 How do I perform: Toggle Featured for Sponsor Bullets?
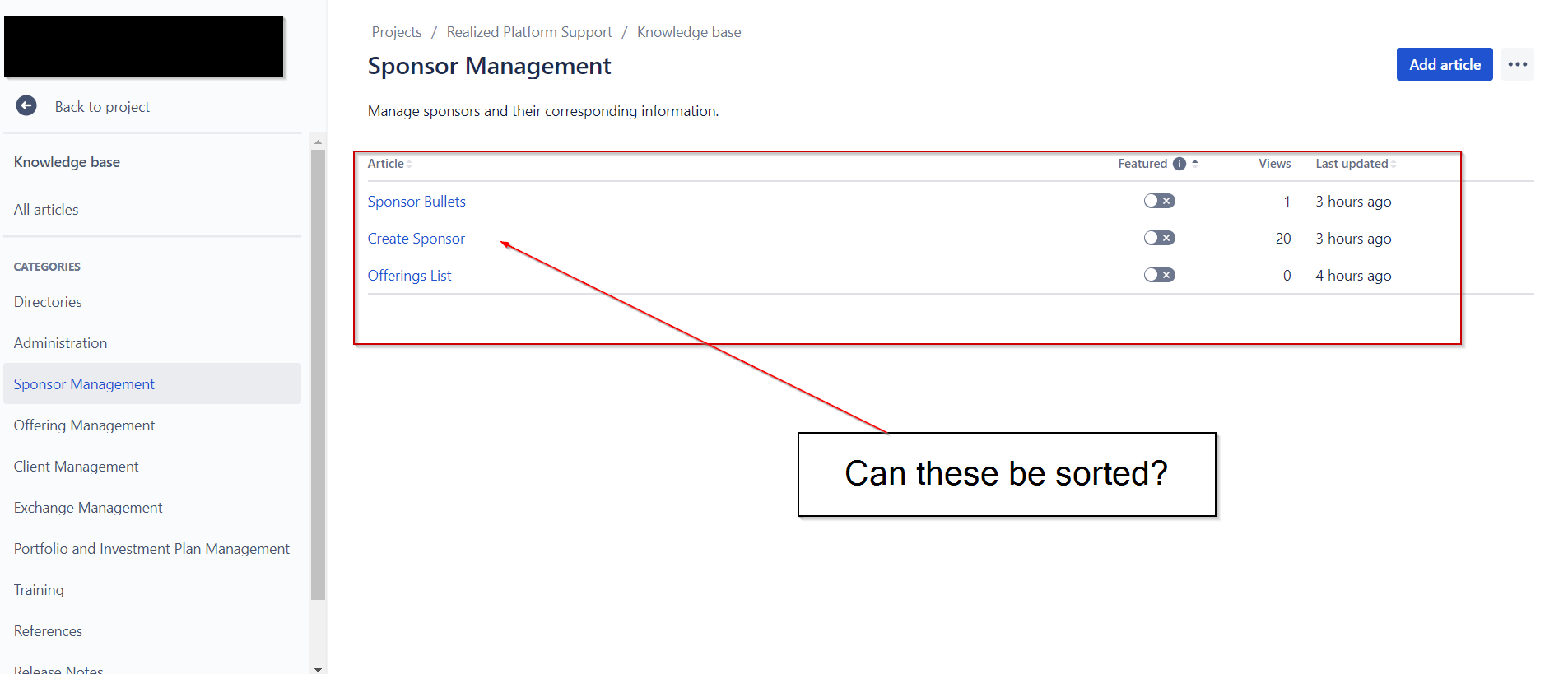[1159, 201]
